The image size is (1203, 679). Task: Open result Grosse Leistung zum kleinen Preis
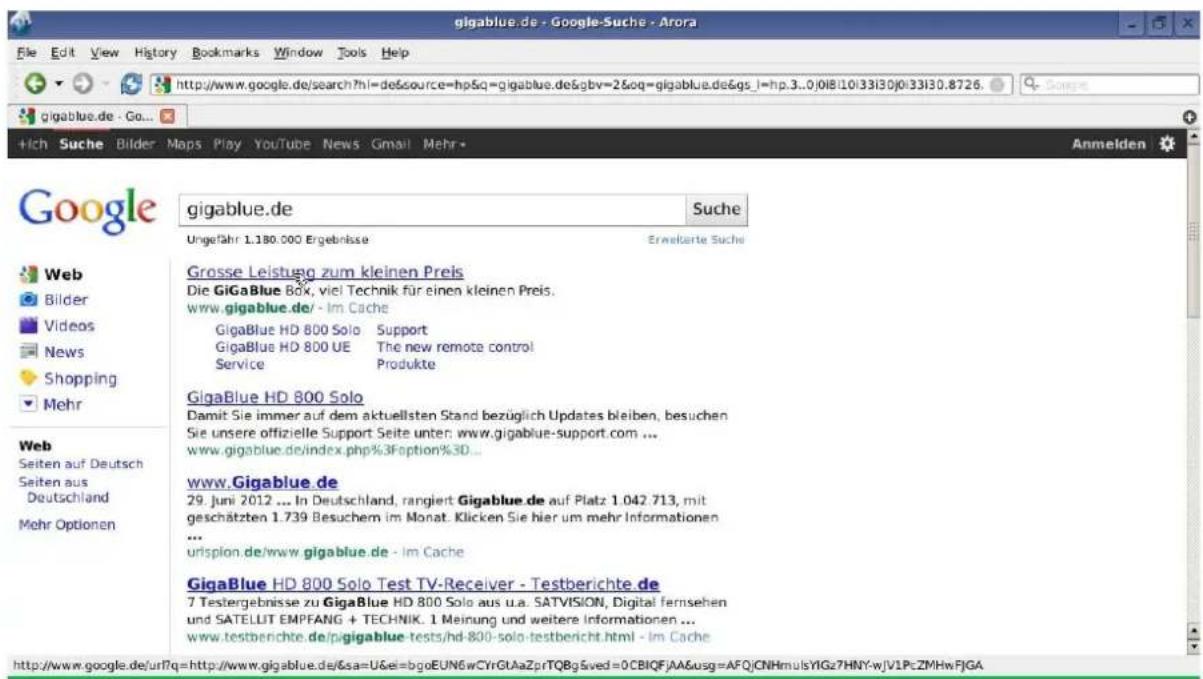point(325,272)
